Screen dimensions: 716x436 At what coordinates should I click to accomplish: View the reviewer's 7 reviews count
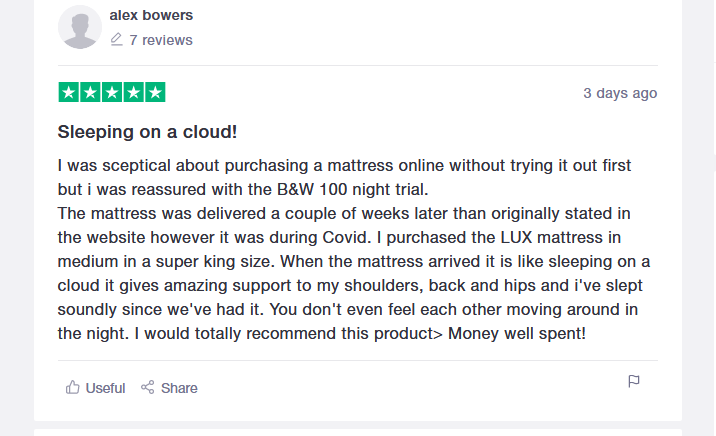(161, 40)
